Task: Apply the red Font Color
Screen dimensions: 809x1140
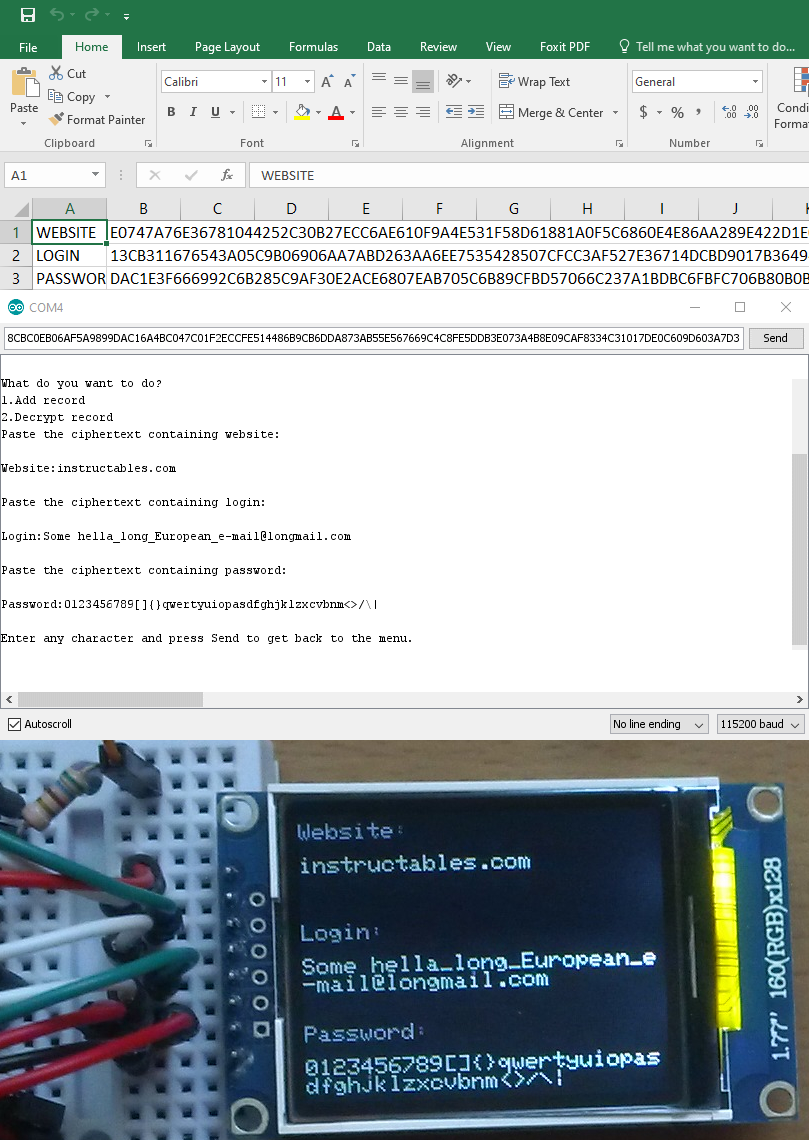Action: click(x=336, y=112)
